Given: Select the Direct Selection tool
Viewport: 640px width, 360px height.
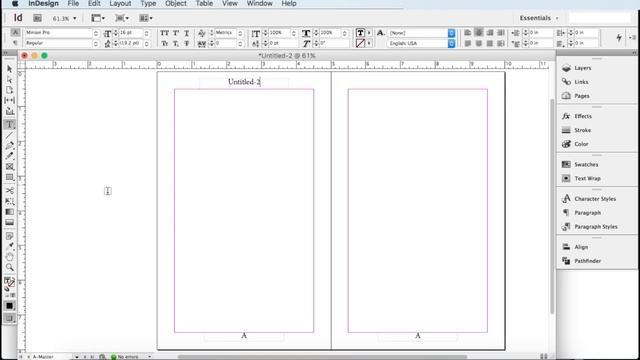Looking at the screenshot, I should (x=10, y=79).
